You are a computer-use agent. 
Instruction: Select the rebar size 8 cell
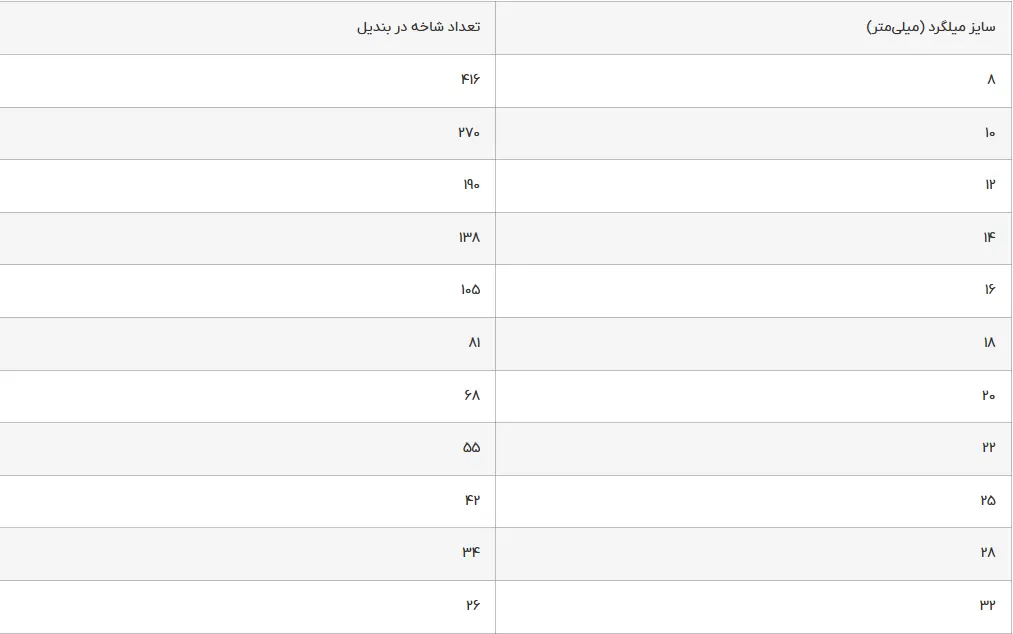991,80
